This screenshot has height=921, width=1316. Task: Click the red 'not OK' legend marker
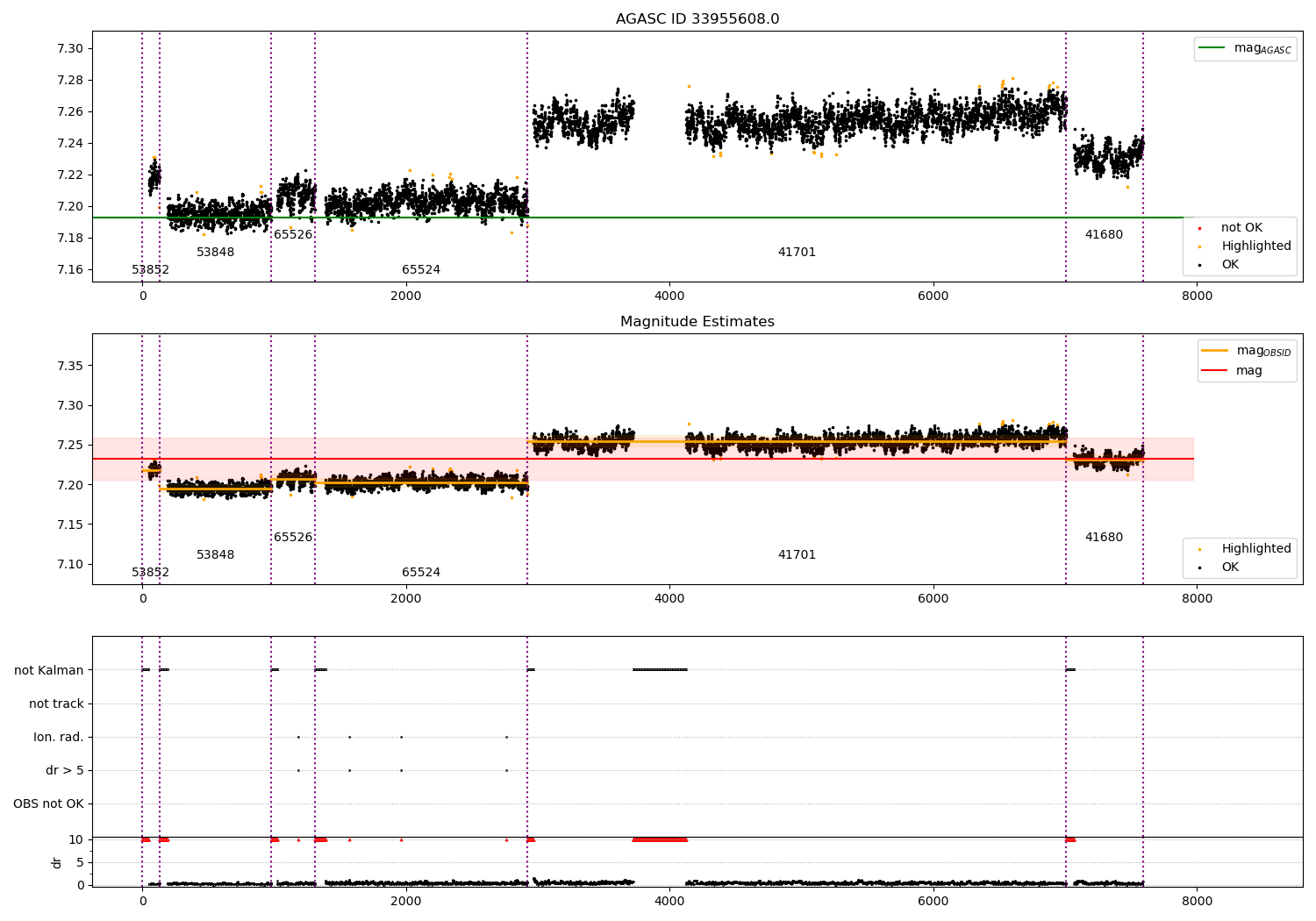pos(1199,228)
